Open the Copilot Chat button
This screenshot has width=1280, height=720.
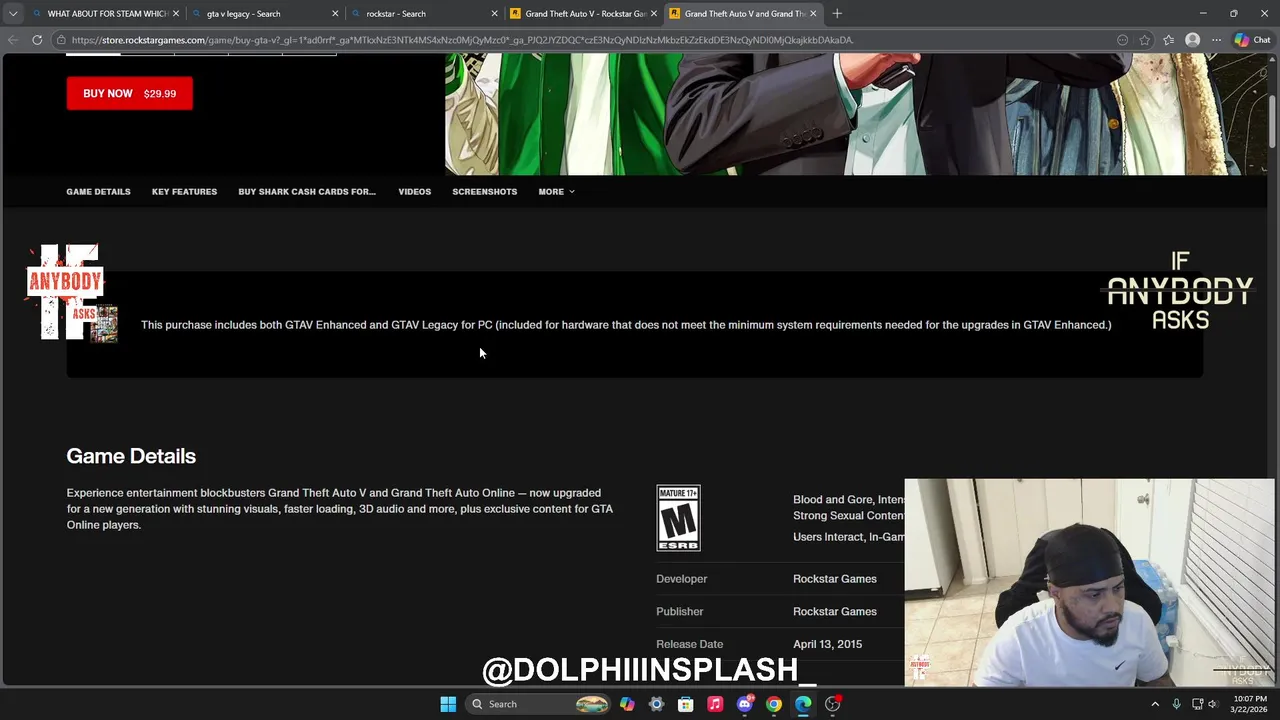[1251, 40]
